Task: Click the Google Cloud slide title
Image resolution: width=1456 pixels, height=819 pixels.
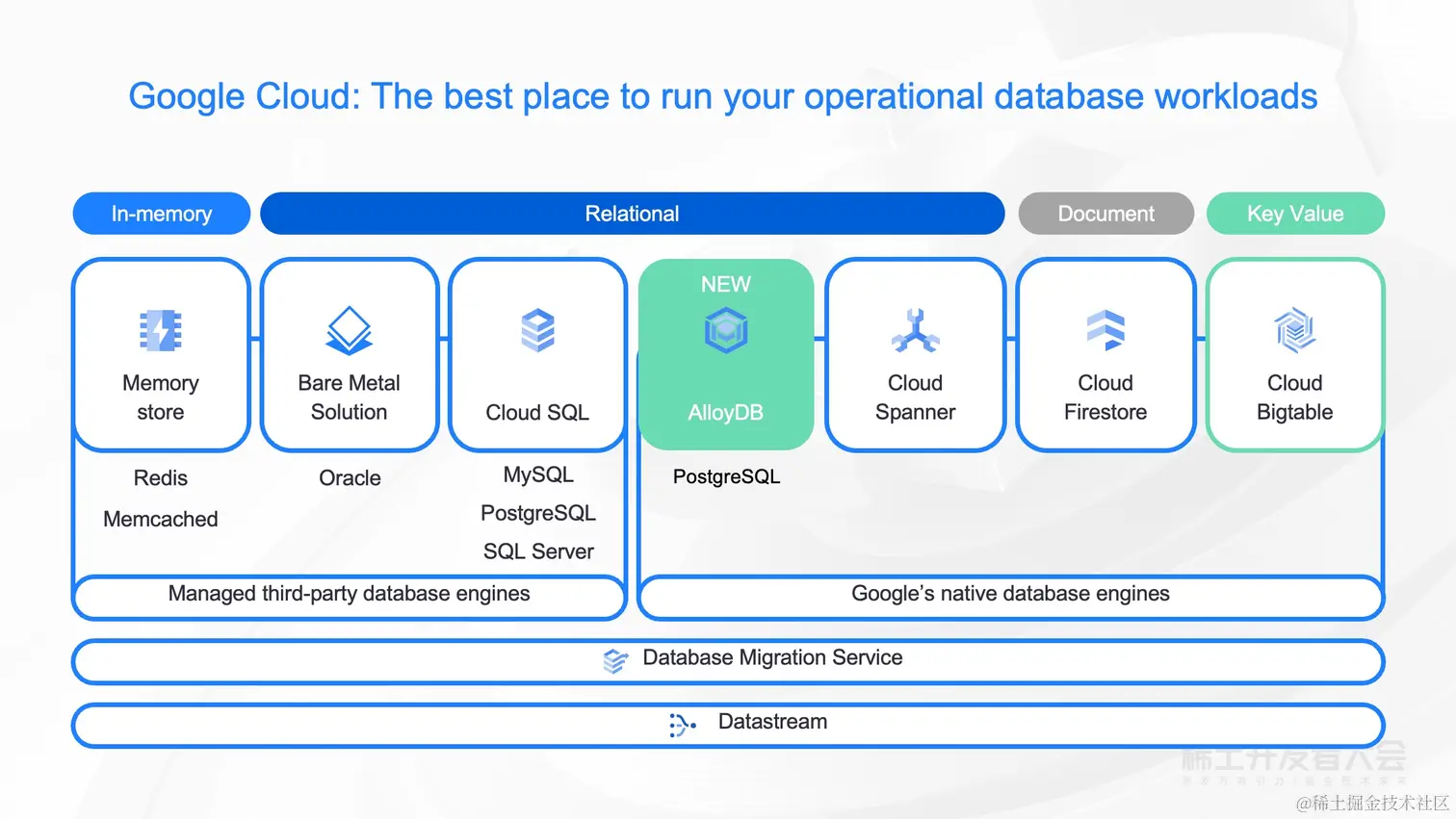Action: pos(723,96)
